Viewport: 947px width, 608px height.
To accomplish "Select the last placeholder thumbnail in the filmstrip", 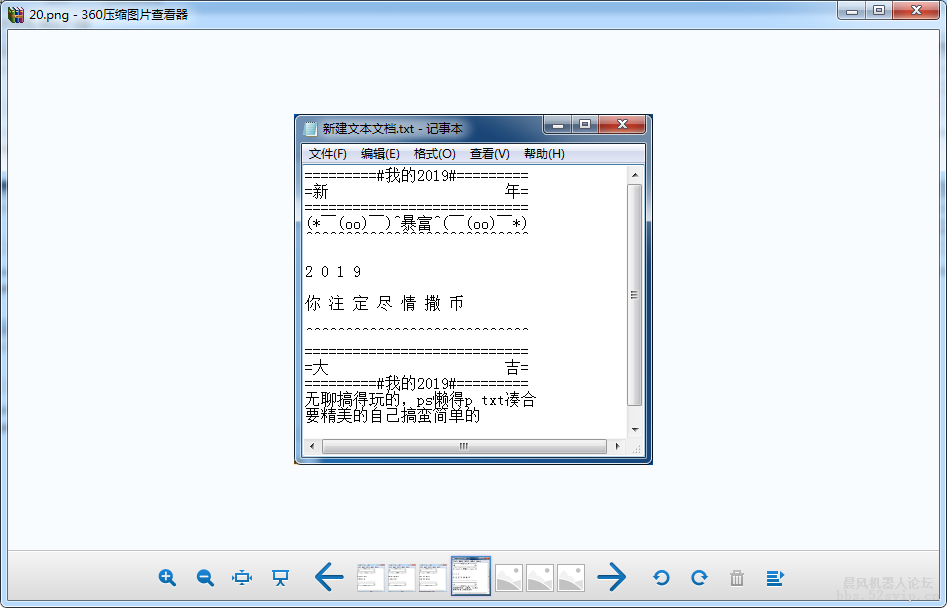I will [x=571, y=577].
